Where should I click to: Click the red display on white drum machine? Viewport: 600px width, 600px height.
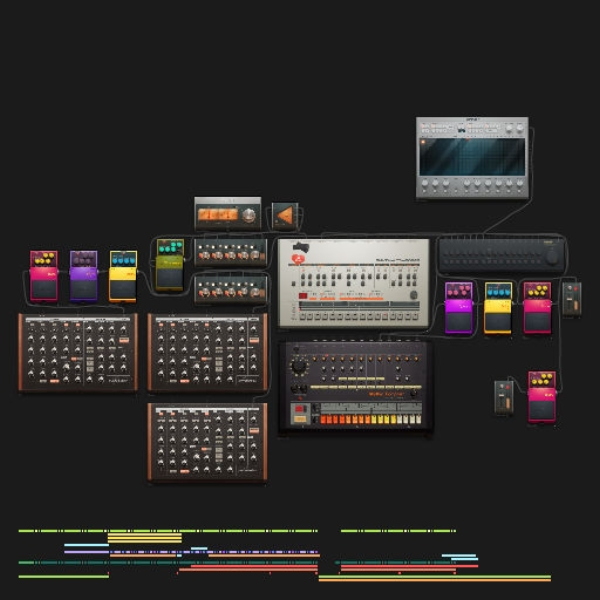[x=303, y=295]
